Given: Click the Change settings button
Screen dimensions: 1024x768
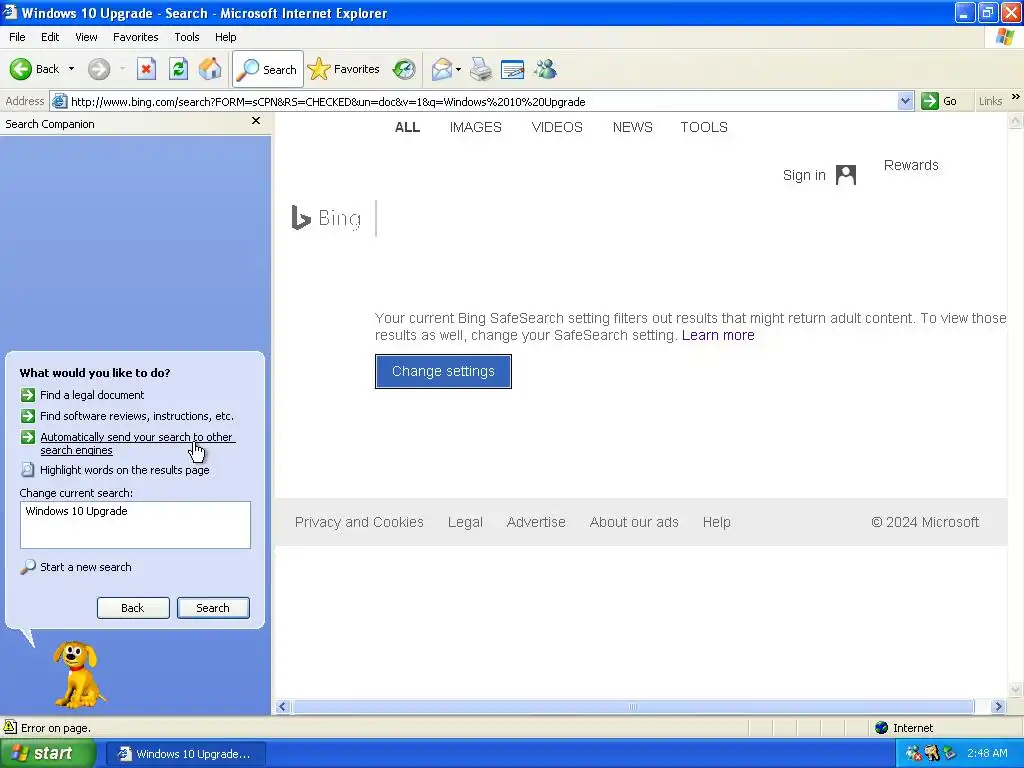Looking at the screenshot, I should (443, 371).
